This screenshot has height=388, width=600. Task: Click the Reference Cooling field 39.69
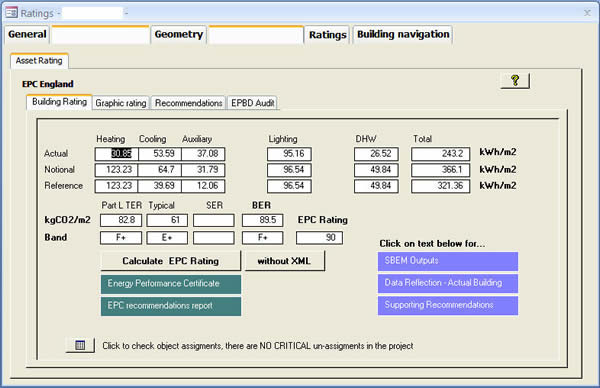(160, 186)
